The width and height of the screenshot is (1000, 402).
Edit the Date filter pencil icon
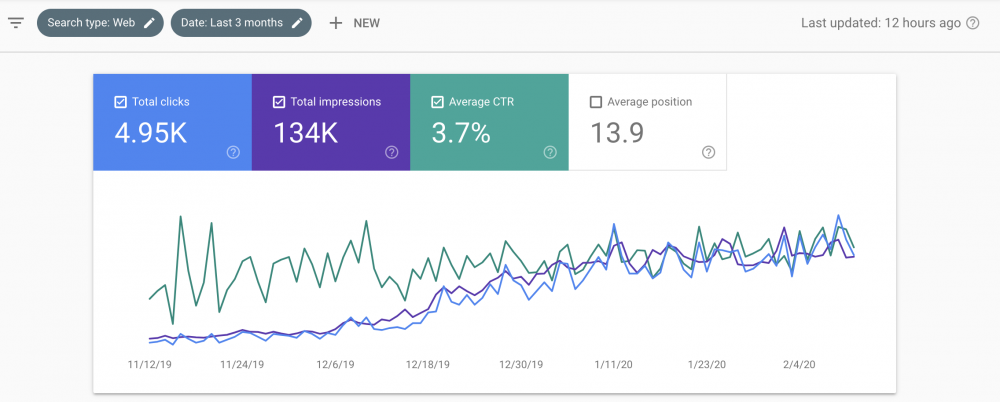click(297, 23)
